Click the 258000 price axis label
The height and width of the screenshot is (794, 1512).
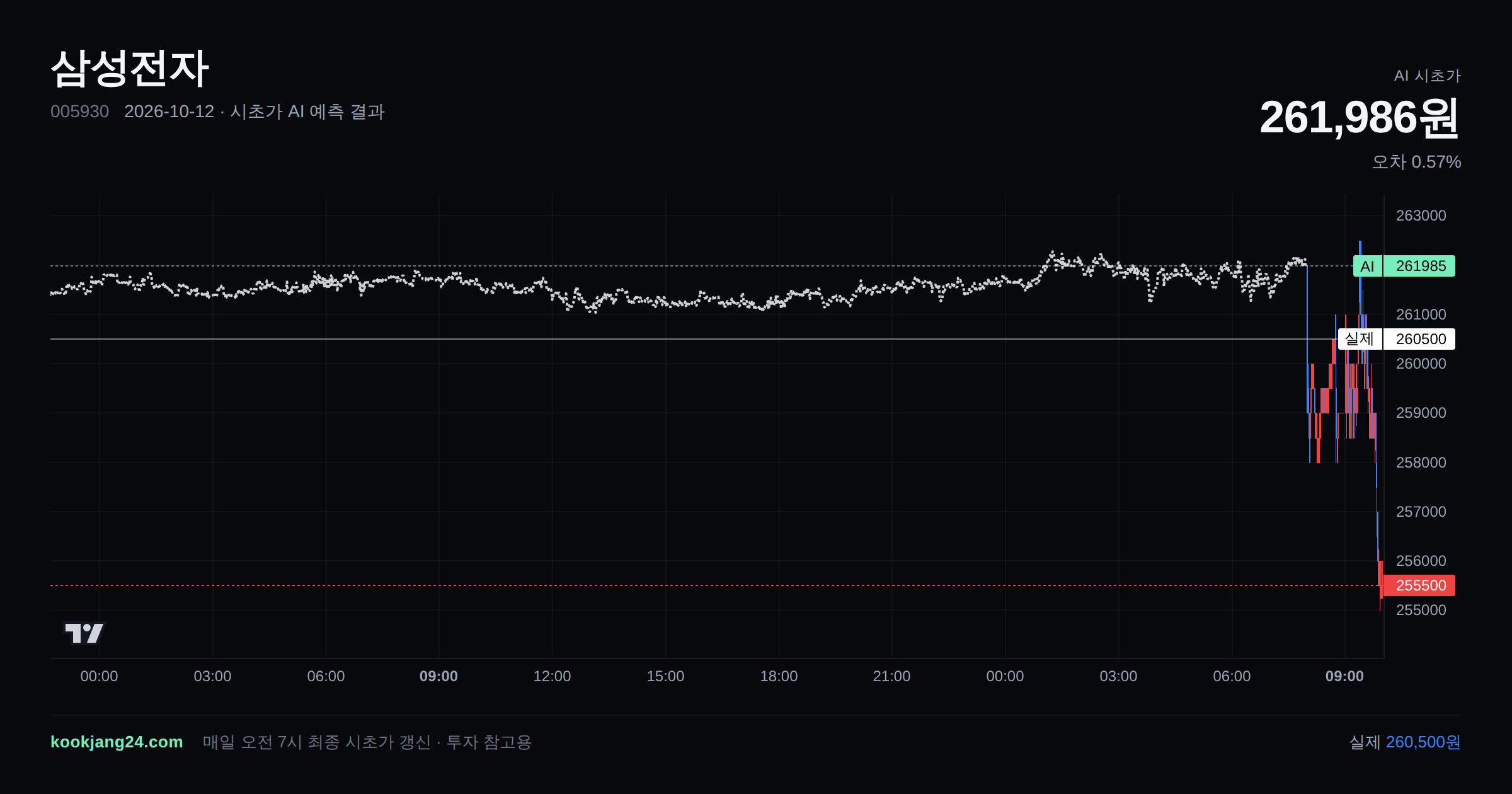click(x=1421, y=463)
